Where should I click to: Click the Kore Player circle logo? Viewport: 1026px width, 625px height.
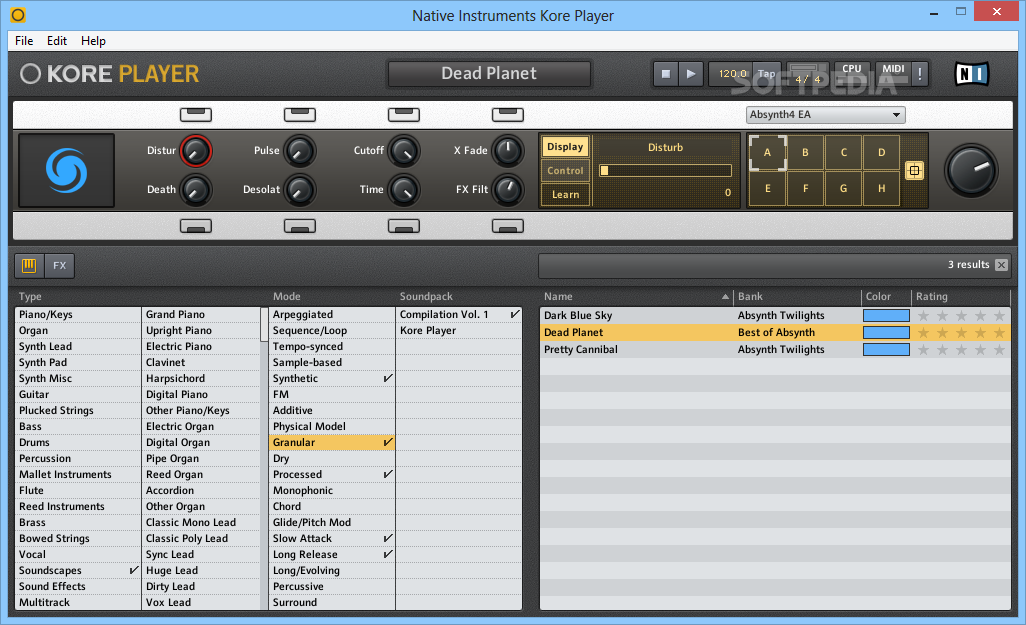point(30,74)
